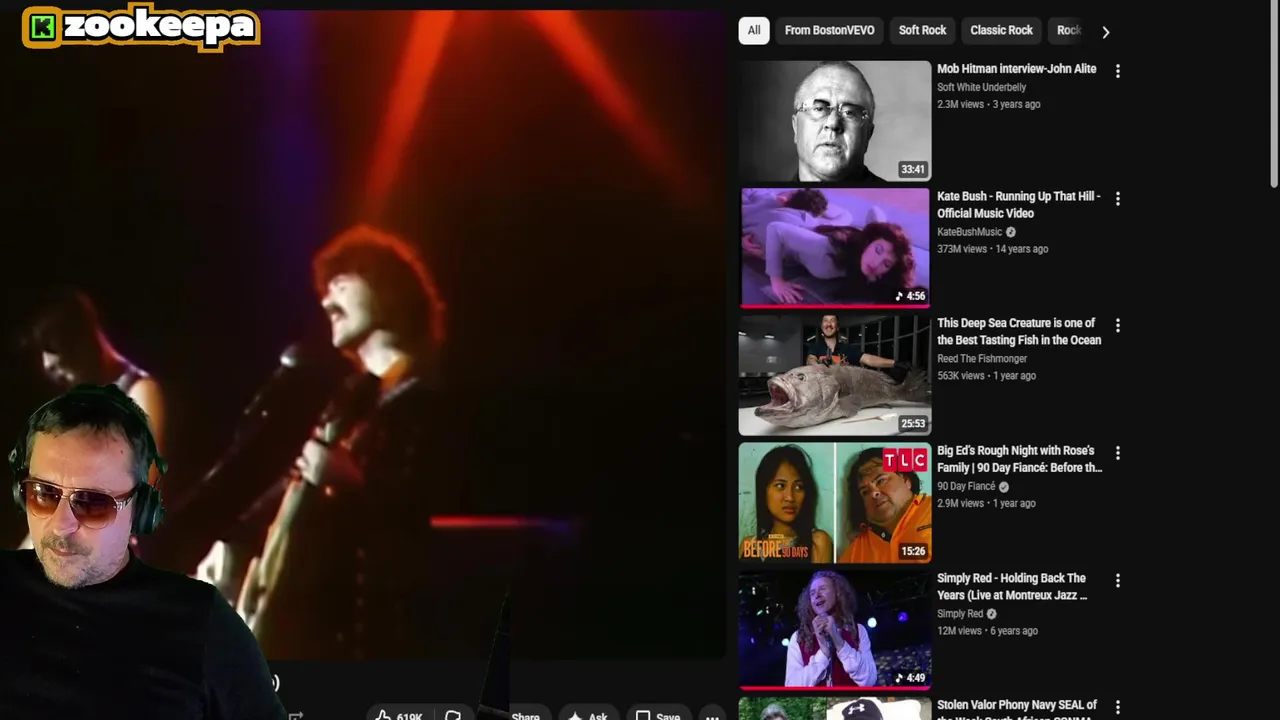Save the video to a playlist
This screenshot has width=1280, height=720.
click(658, 716)
